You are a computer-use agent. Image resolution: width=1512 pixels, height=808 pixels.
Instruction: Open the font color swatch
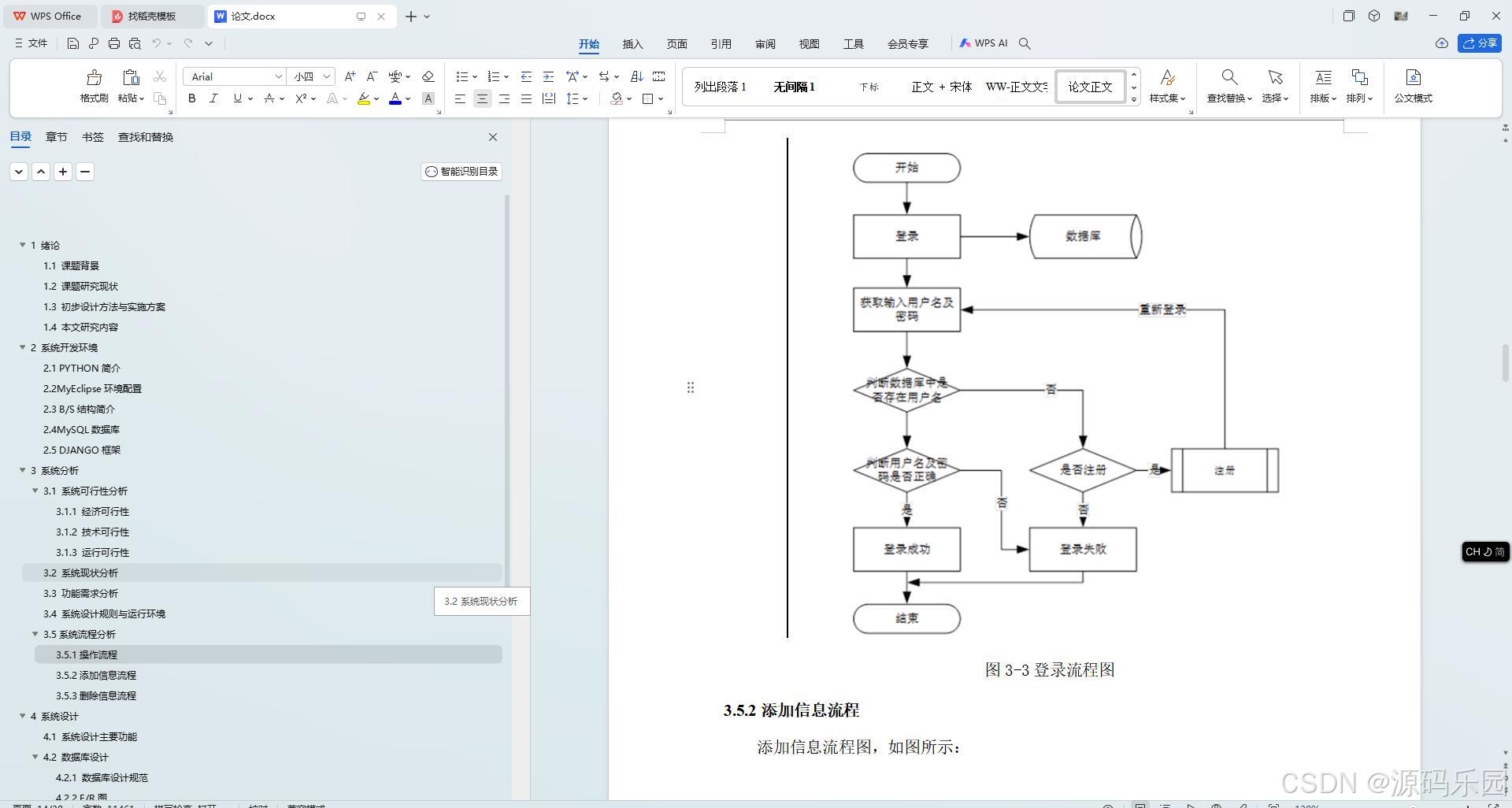pos(395,98)
